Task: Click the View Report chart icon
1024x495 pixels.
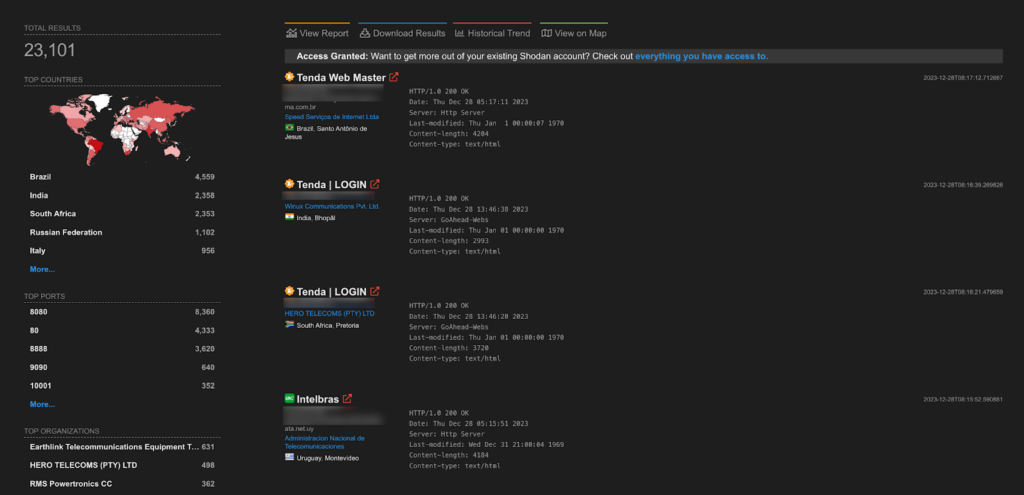Action: (x=291, y=33)
